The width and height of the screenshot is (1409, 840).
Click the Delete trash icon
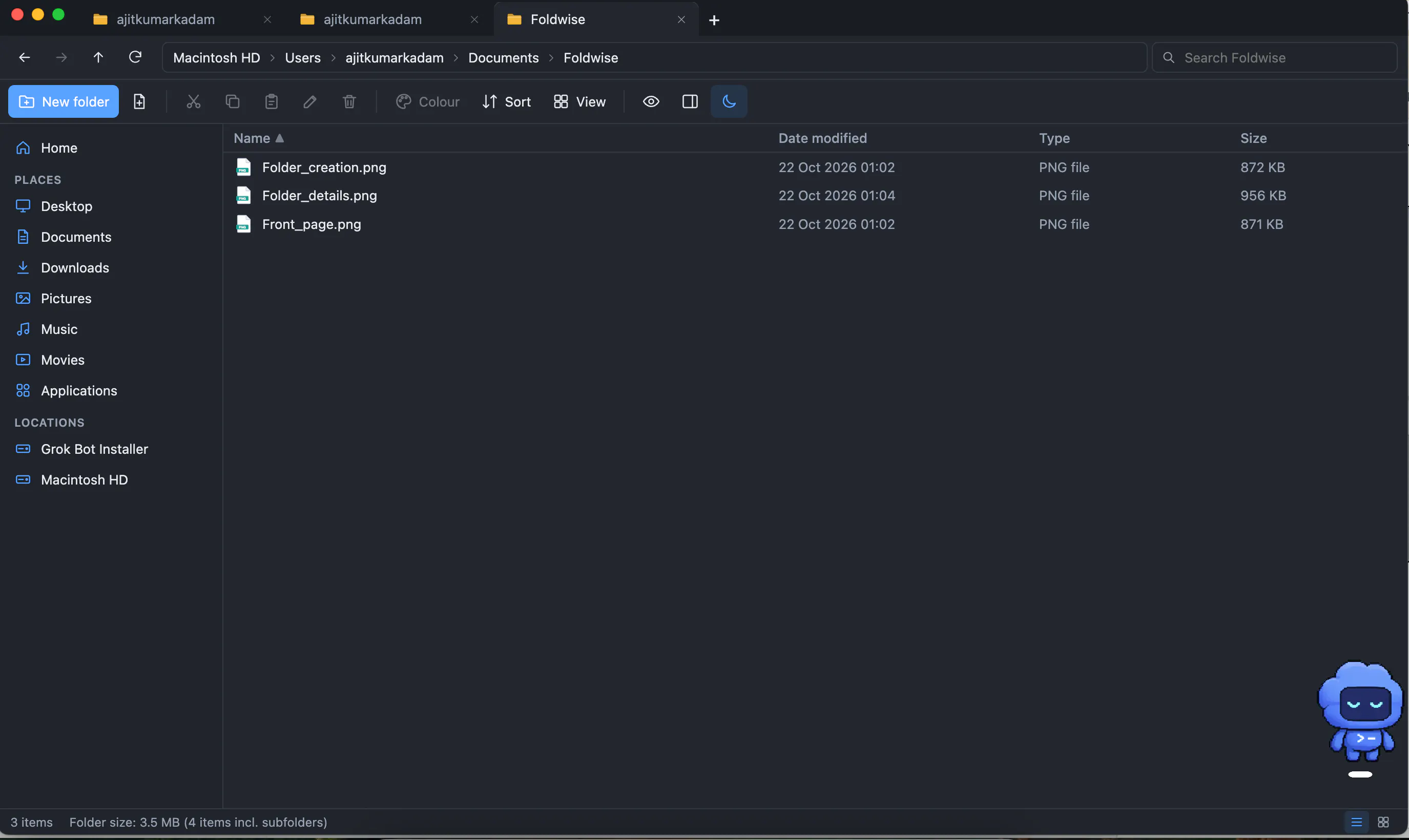coord(349,101)
